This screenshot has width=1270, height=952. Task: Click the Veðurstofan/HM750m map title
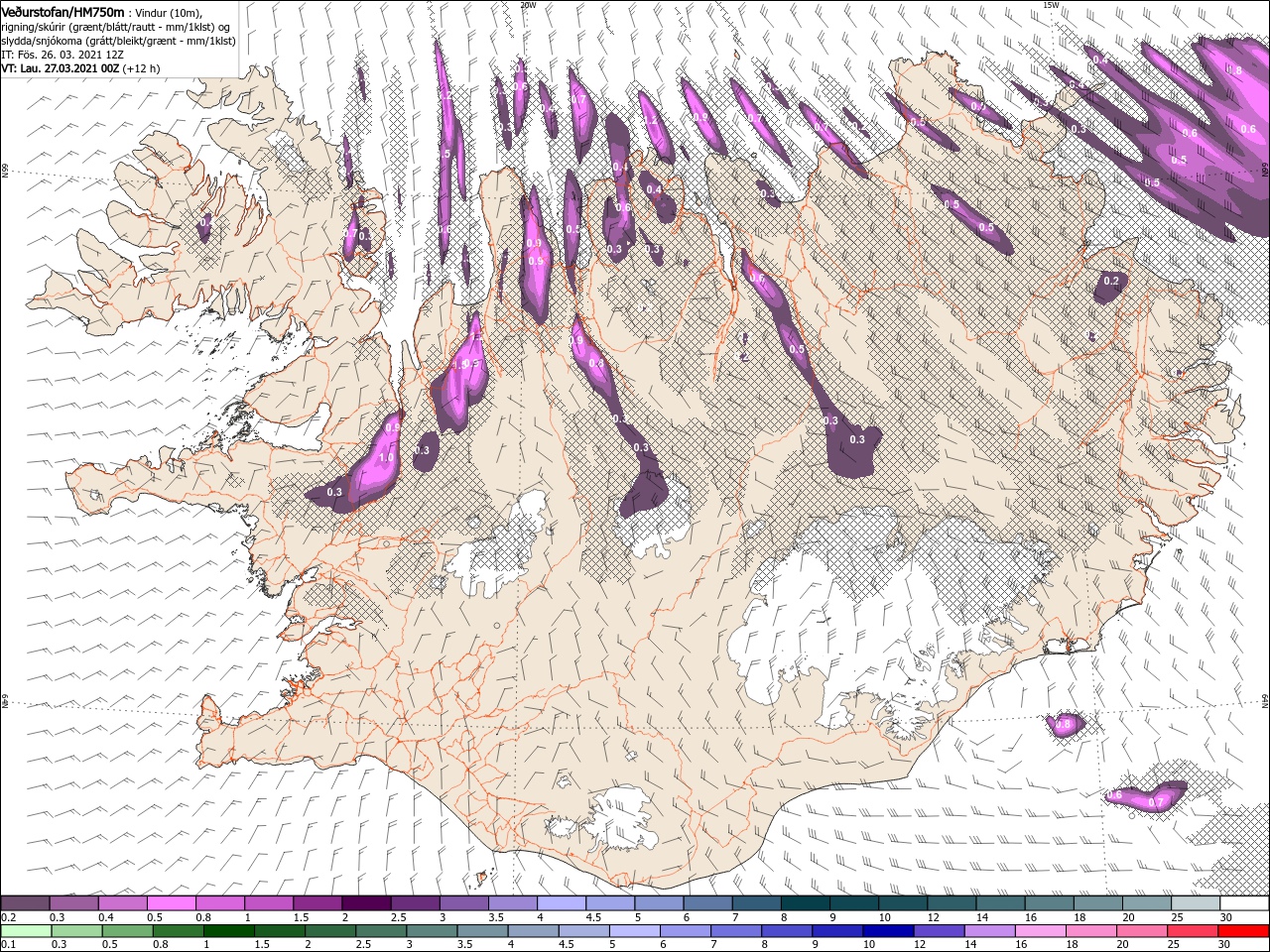63,11
